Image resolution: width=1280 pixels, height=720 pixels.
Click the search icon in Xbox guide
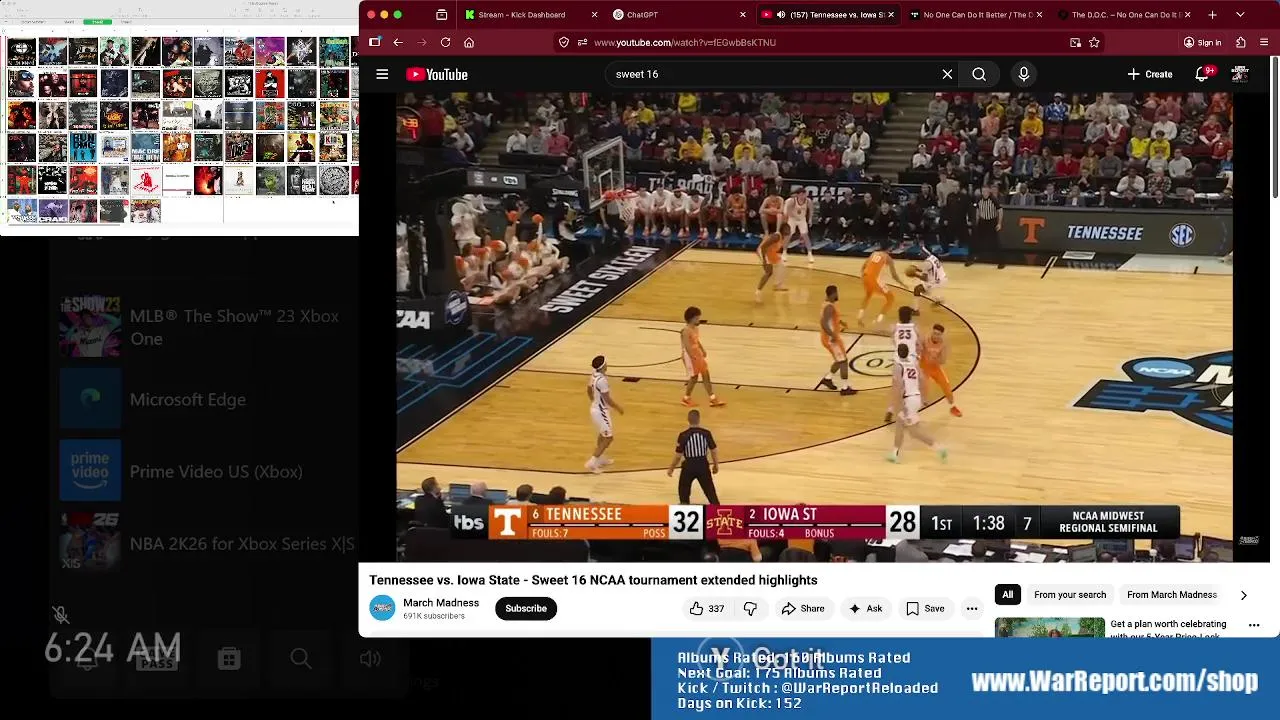click(x=300, y=658)
